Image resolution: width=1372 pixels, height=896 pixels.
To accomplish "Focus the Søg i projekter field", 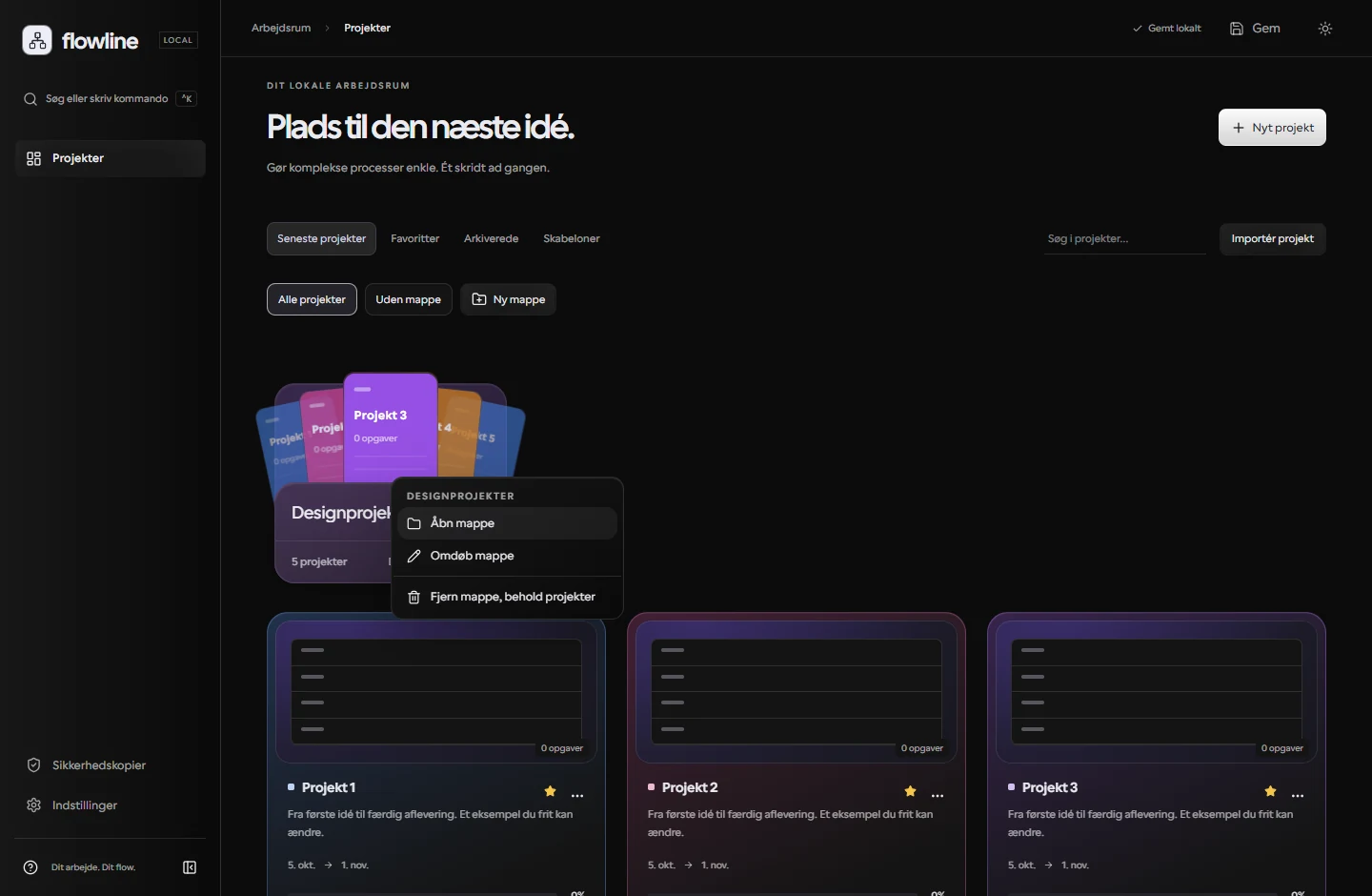I will [1125, 239].
